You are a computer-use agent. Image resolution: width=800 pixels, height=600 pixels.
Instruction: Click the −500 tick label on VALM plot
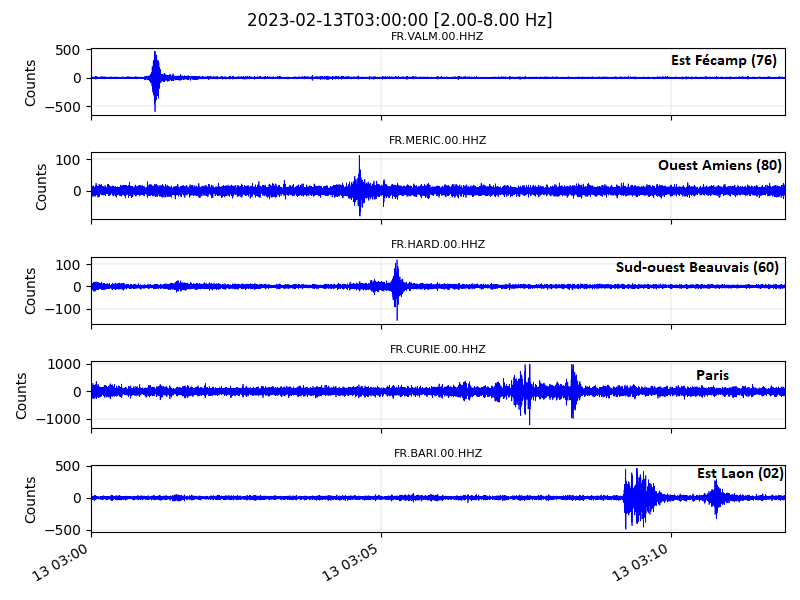pos(62,107)
